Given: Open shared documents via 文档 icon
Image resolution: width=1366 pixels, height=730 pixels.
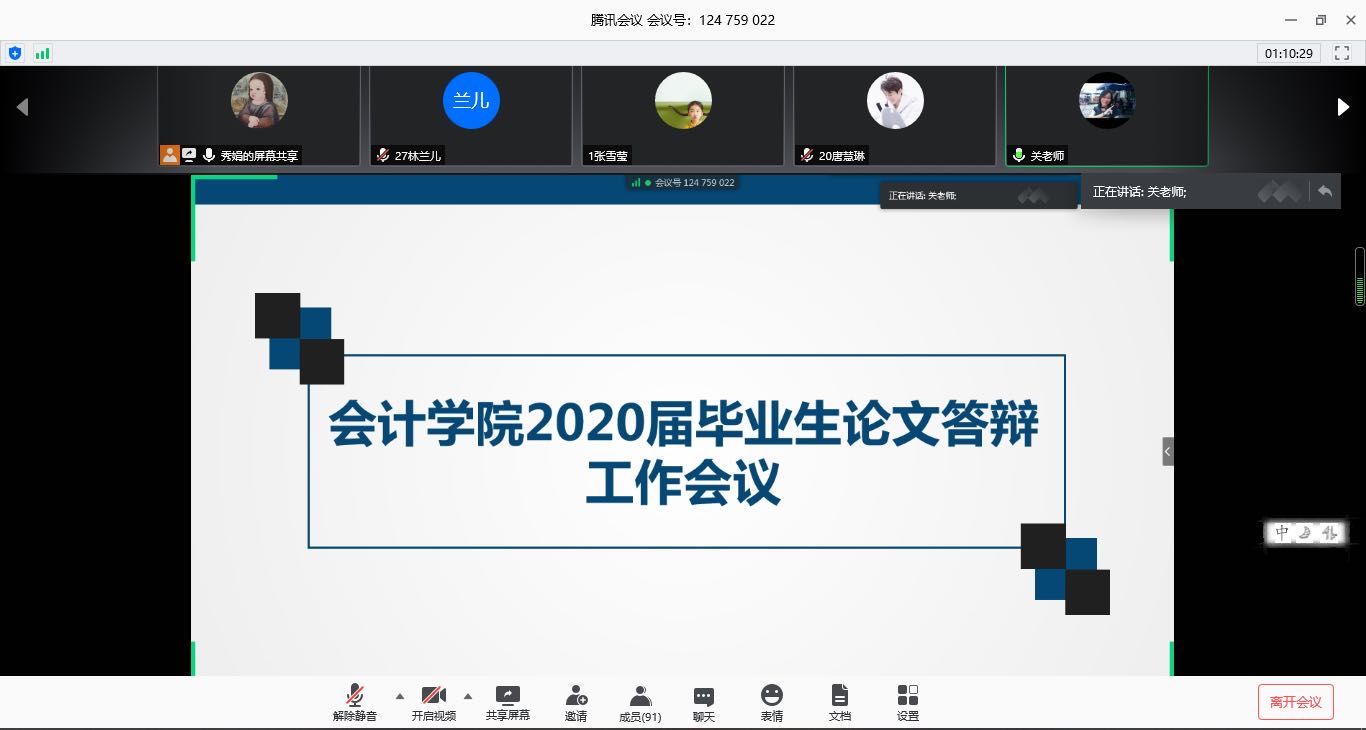Looking at the screenshot, I should point(839,701).
